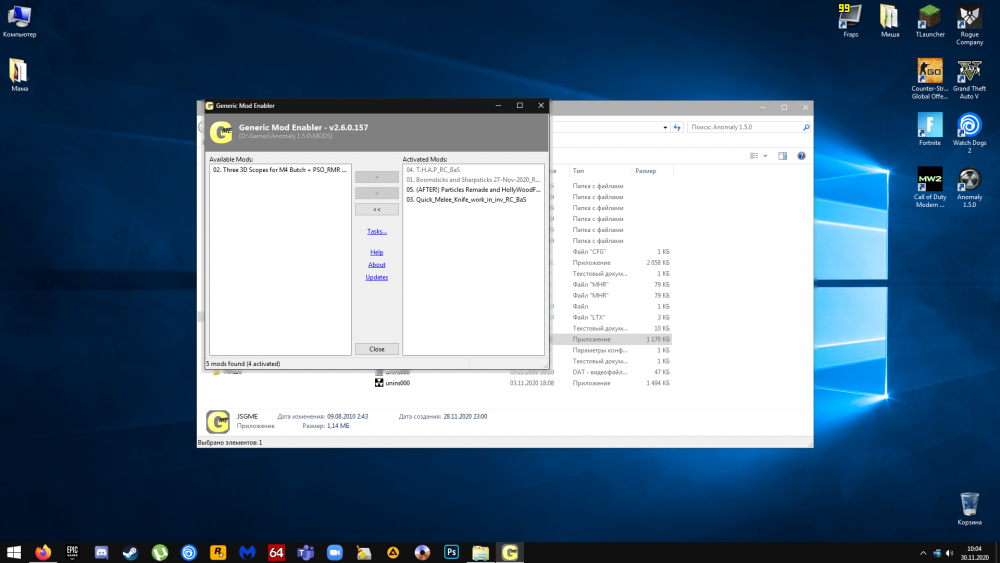Open Firefox from the taskbar
Image resolution: width=1000 pixels, height=563 pixels.
coord(43,552)
